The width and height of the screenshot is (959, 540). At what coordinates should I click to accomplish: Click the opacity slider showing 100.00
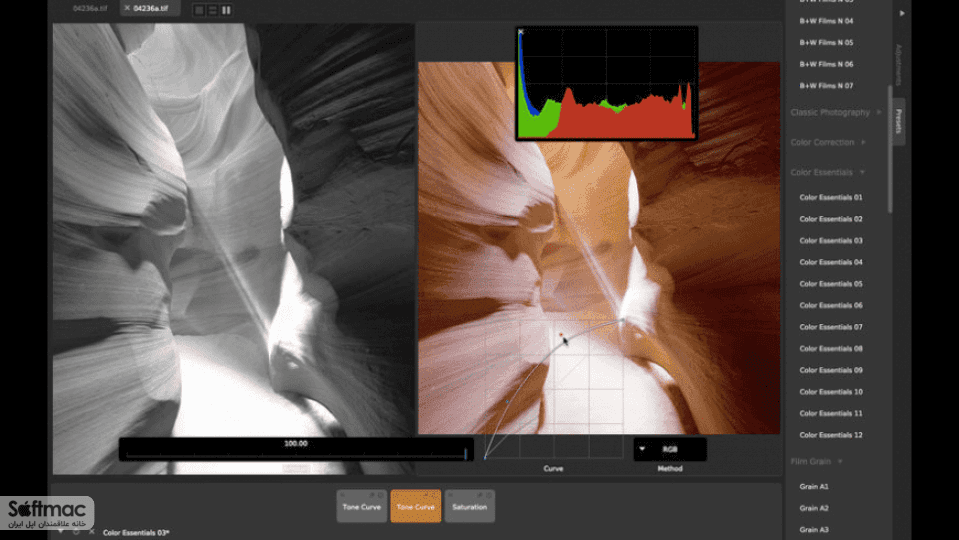pos(296,449)
